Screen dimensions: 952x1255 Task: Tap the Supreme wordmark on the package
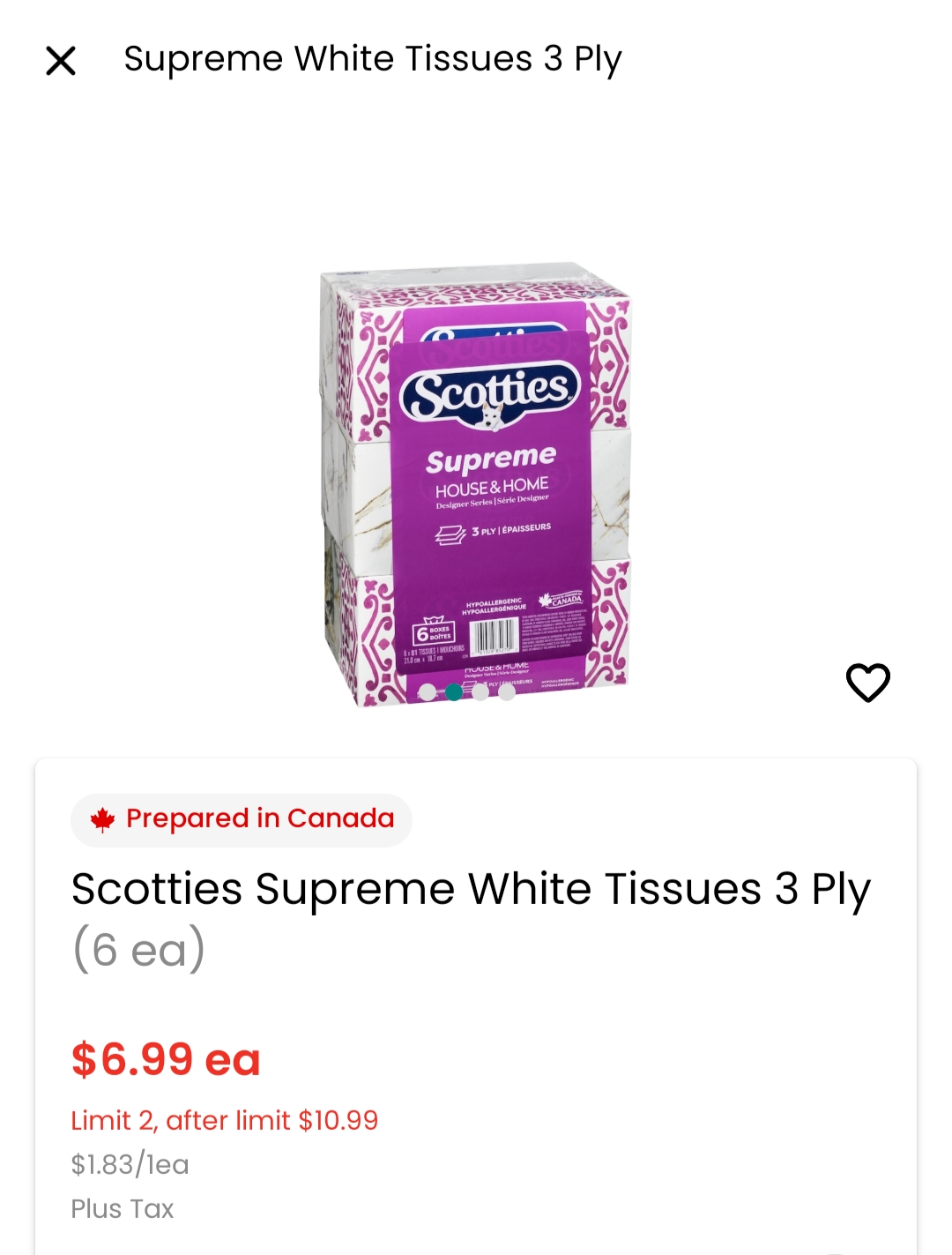(x=491, y=459)
